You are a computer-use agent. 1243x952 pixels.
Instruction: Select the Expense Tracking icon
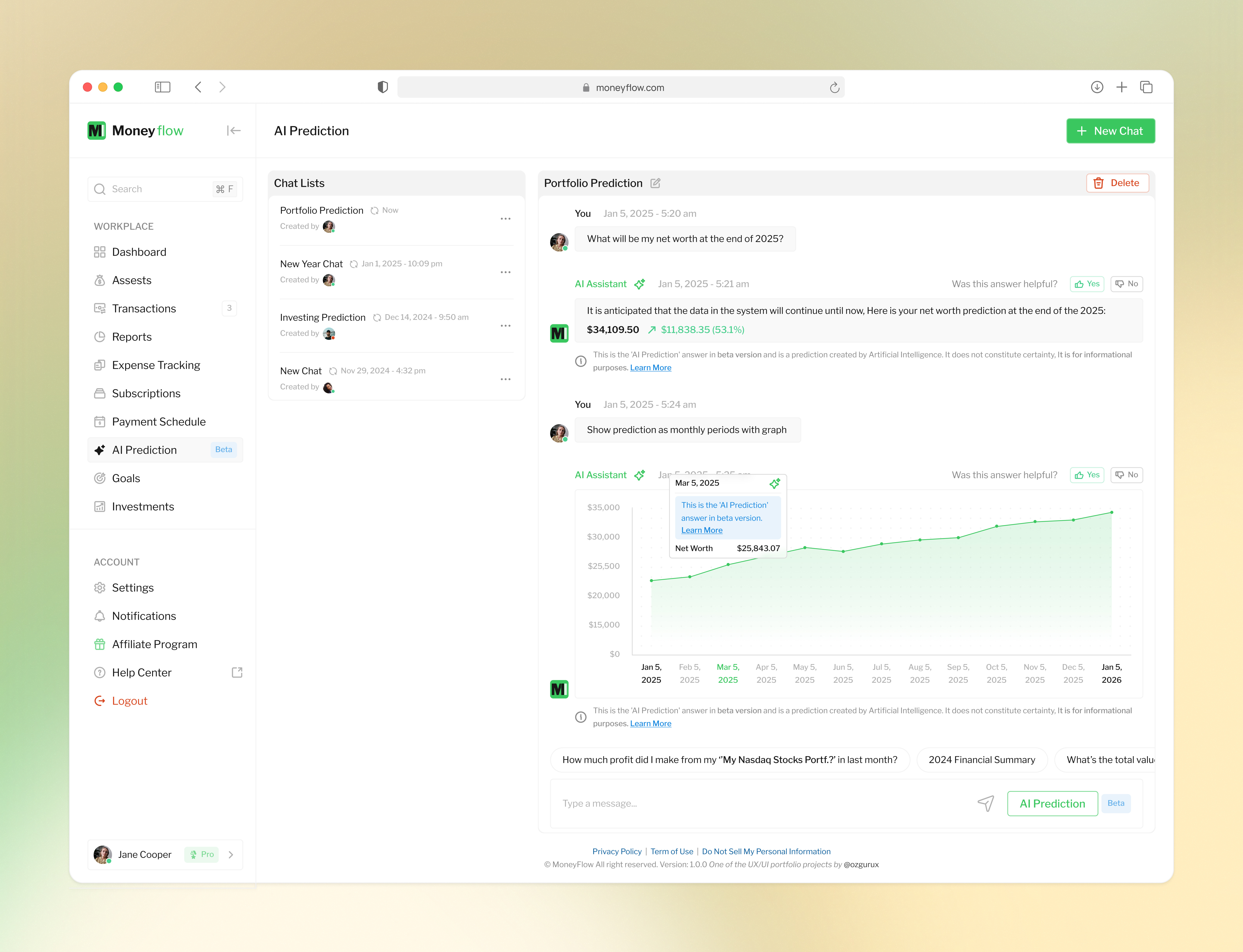tap(100, 365)
